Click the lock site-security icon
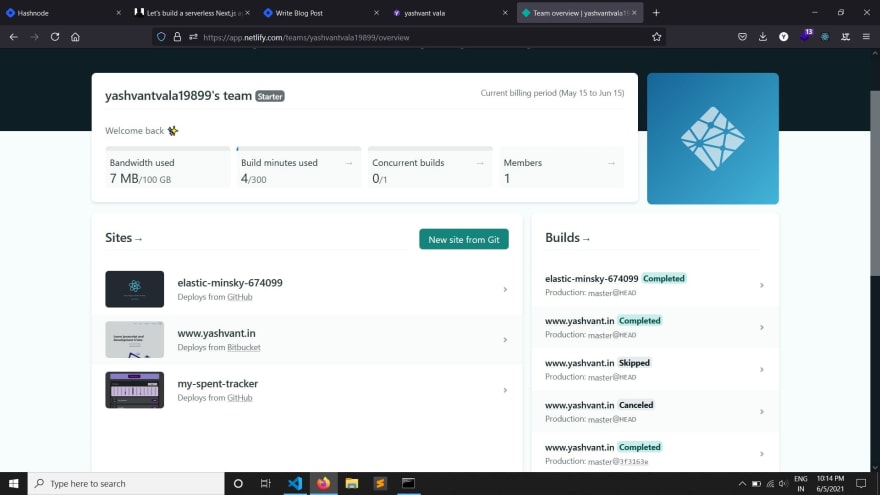The width and height of the screenshot is (880, 495). click(x=177, y=37)
